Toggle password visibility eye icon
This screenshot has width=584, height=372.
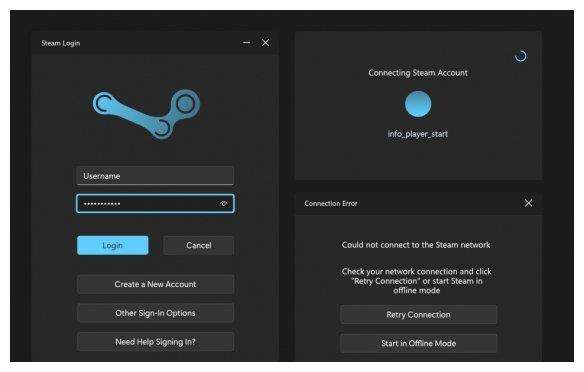pos(223,203)
